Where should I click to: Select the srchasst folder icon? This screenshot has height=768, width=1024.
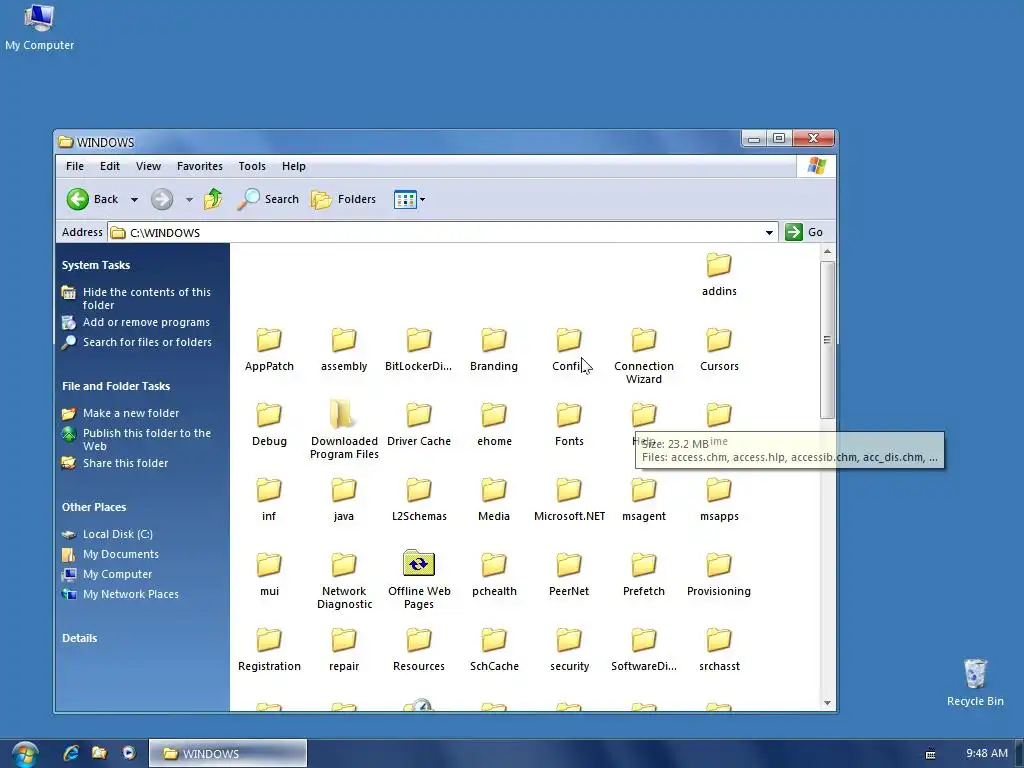(x=719, y=641)
